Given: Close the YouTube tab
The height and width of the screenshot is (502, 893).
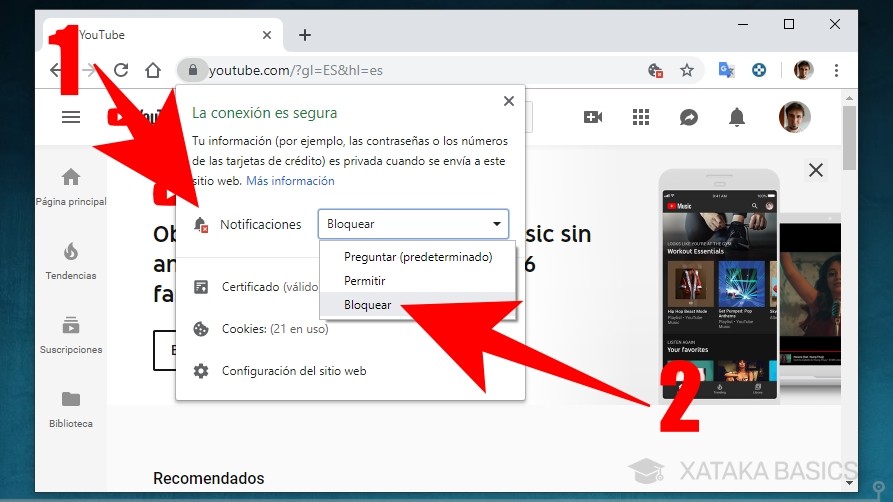Looking at the screenshot, I should [267, 35].
